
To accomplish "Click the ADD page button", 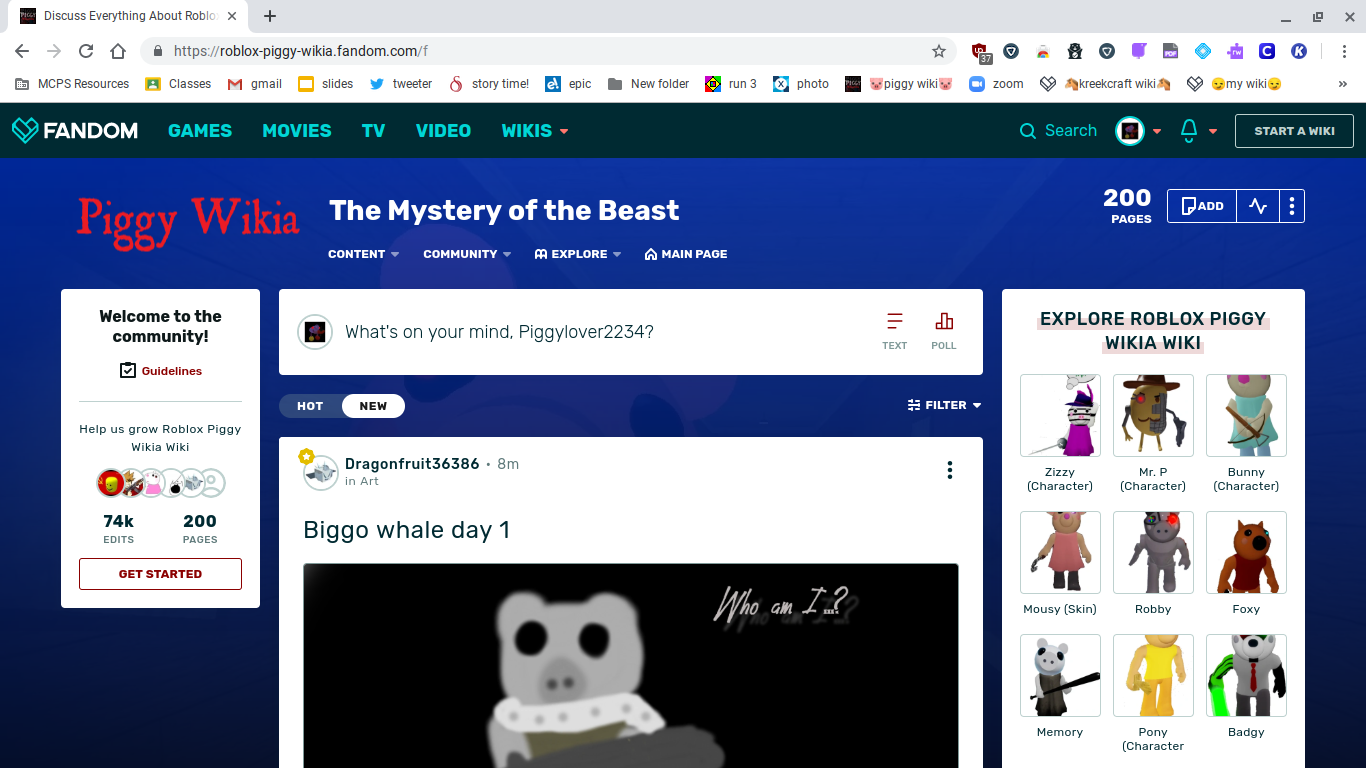I will pos(1202,206).
